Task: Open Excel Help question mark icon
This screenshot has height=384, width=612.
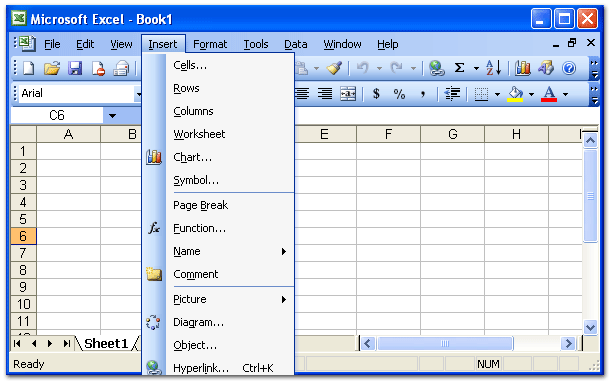Action: [569, 68]
